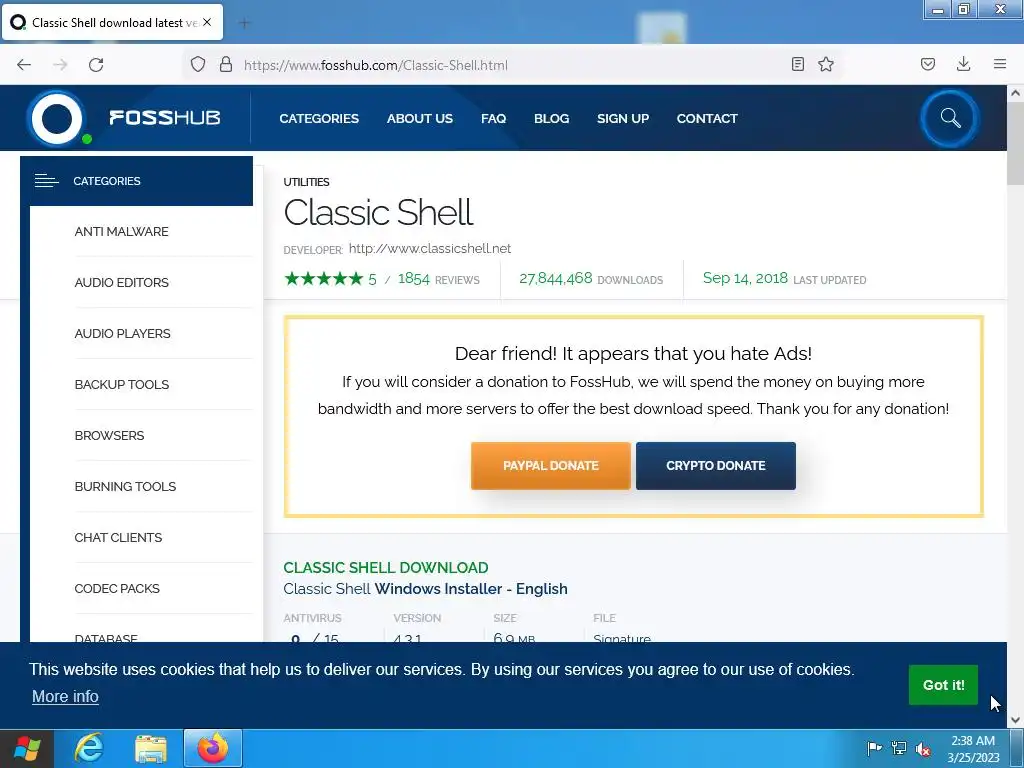The image size is (1024, 768).
Task: Click the CRYPTO DONATE button
Action: tap(716, 466)
